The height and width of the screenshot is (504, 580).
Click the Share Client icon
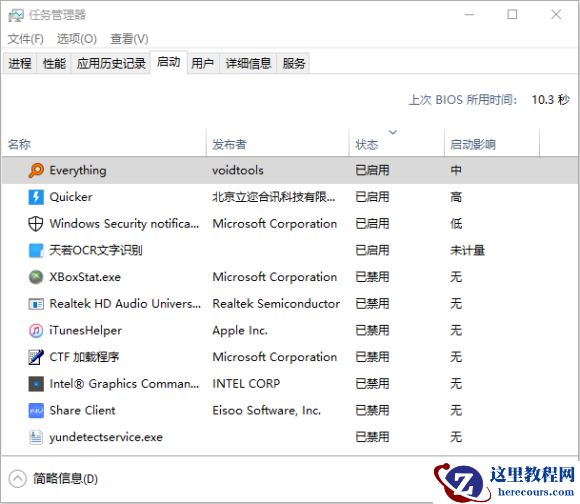coord(36,410)
